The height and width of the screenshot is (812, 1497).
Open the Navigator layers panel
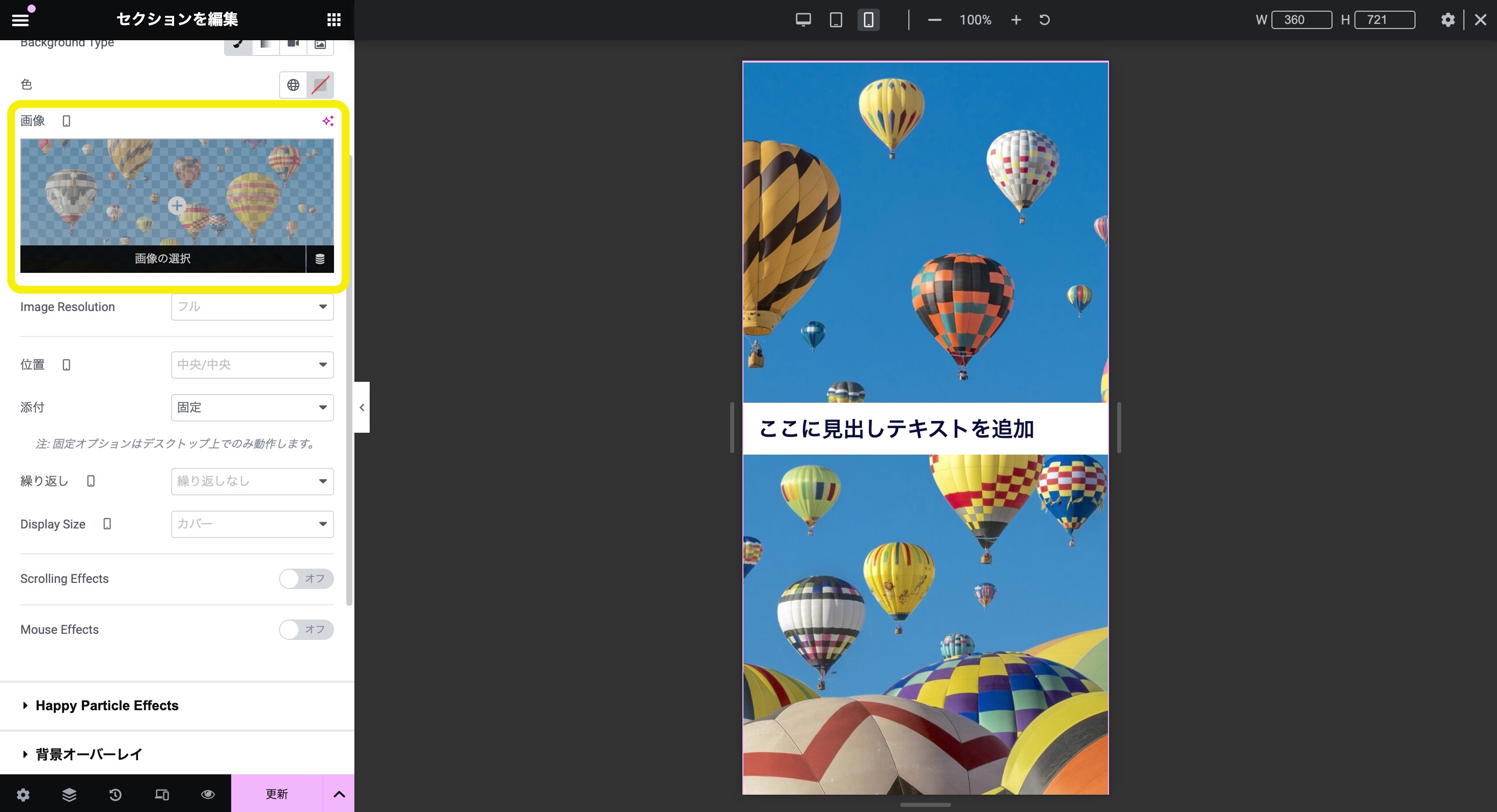tap(69, 794)
